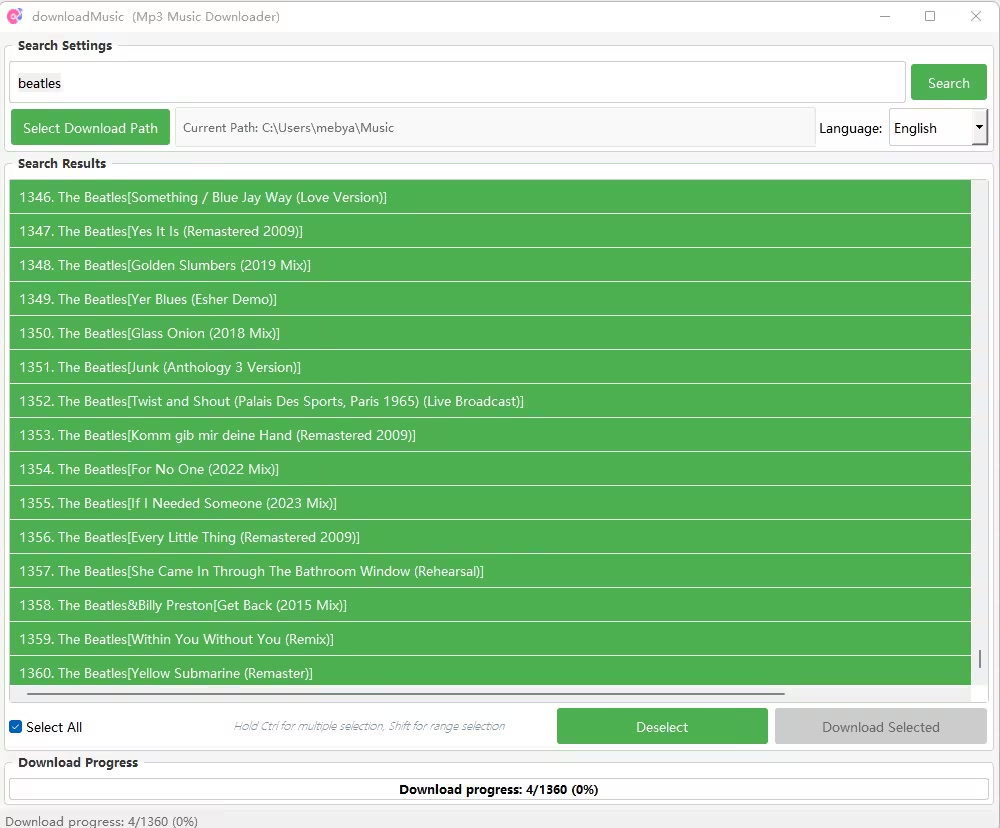Click Select Download Path button

[90, 128]
